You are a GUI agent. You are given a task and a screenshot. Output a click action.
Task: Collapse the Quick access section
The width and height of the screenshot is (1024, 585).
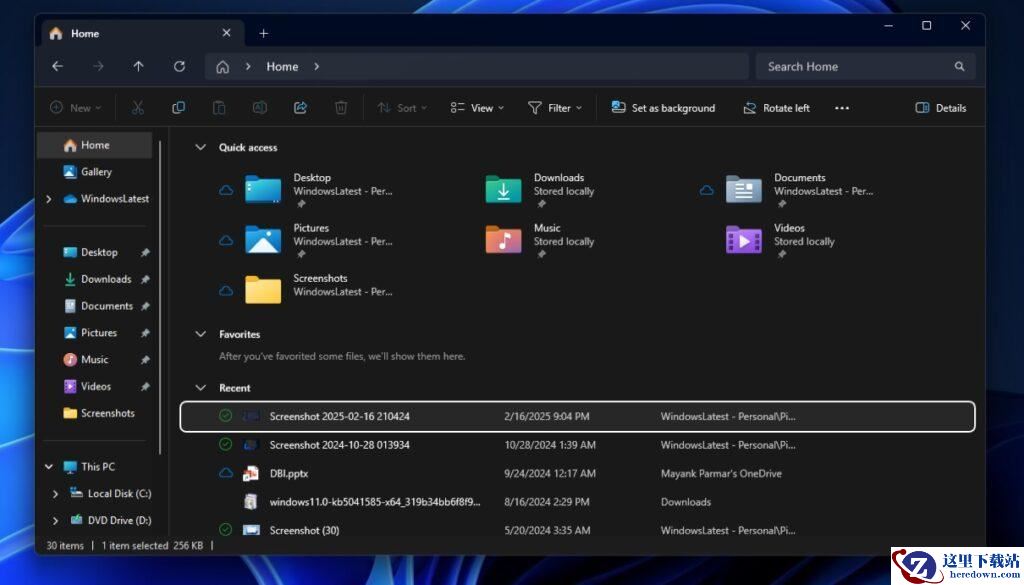click(x=200, y=148)
